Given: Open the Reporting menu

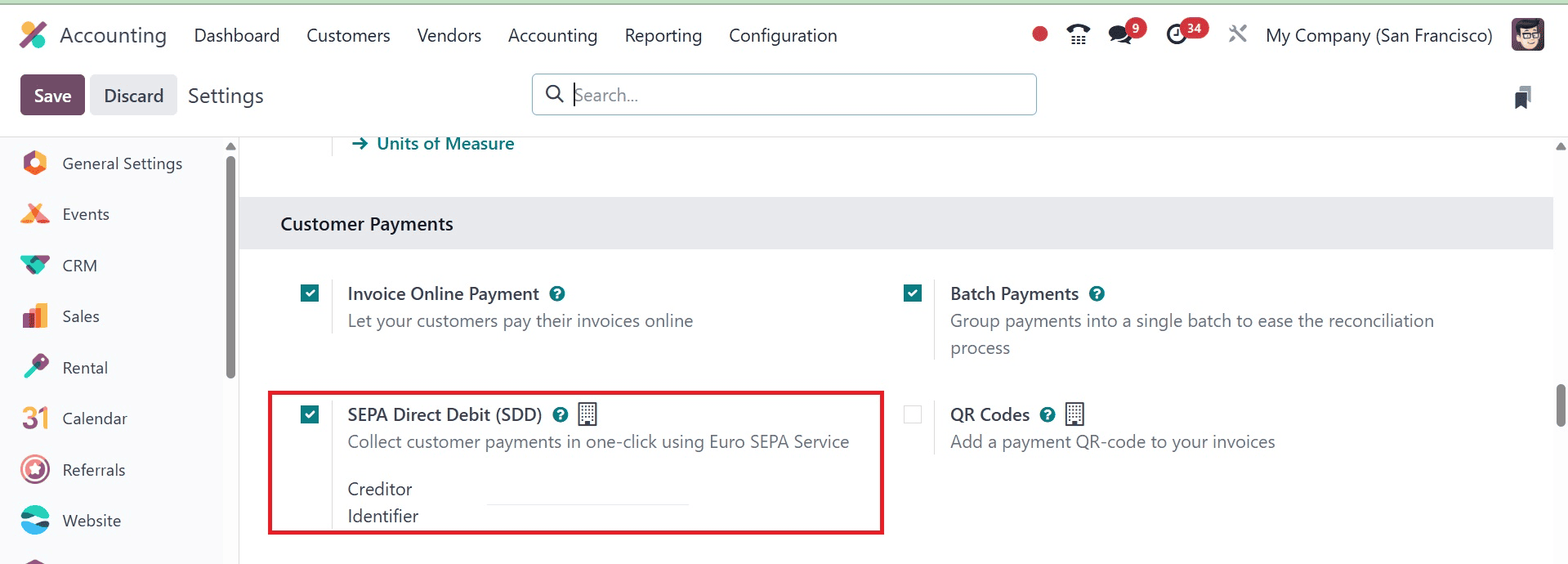Looking at the screenshot, I should pyautogui.click(x=663, y=35).
